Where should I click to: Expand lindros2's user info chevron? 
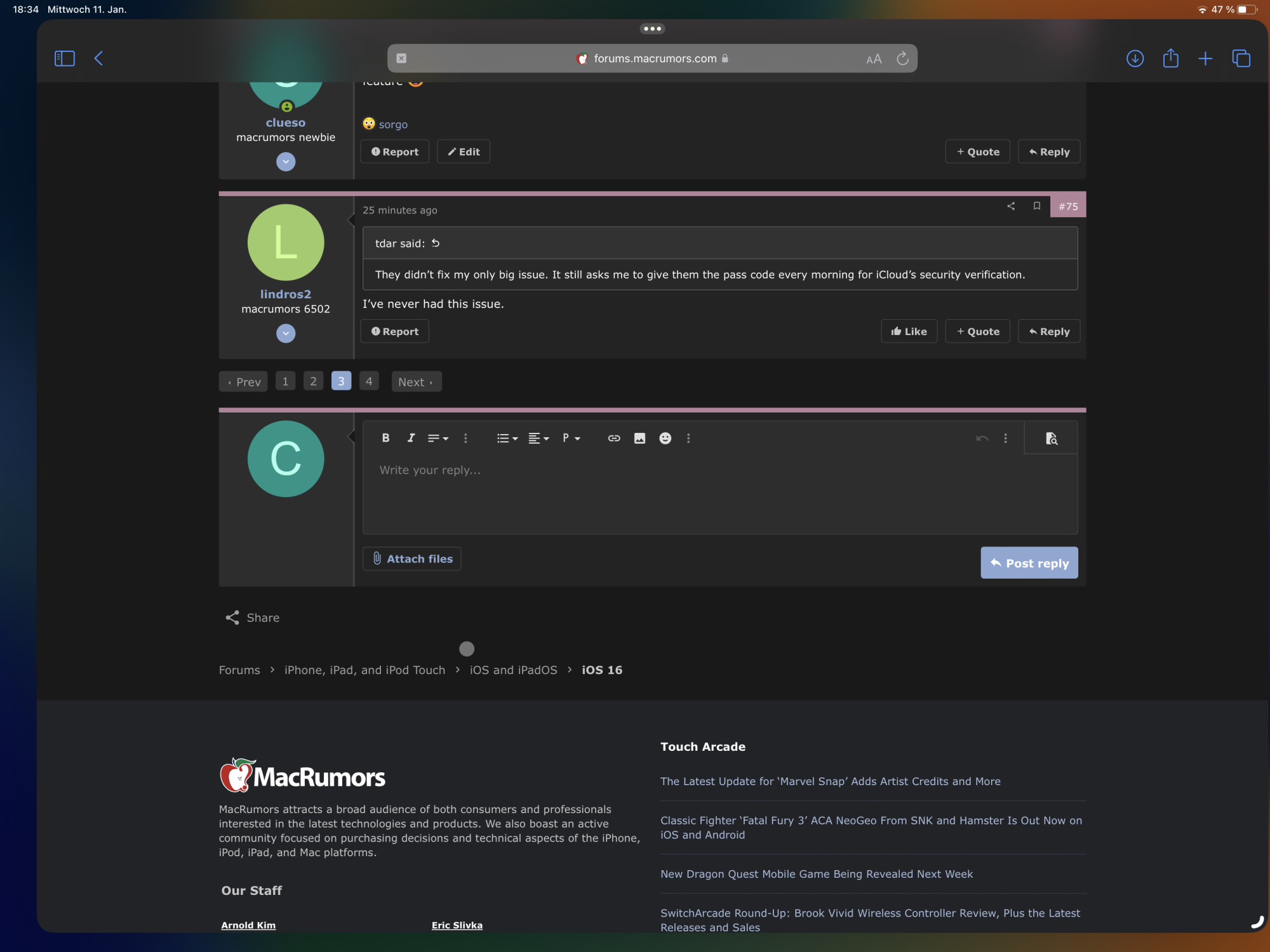point(286,333)
